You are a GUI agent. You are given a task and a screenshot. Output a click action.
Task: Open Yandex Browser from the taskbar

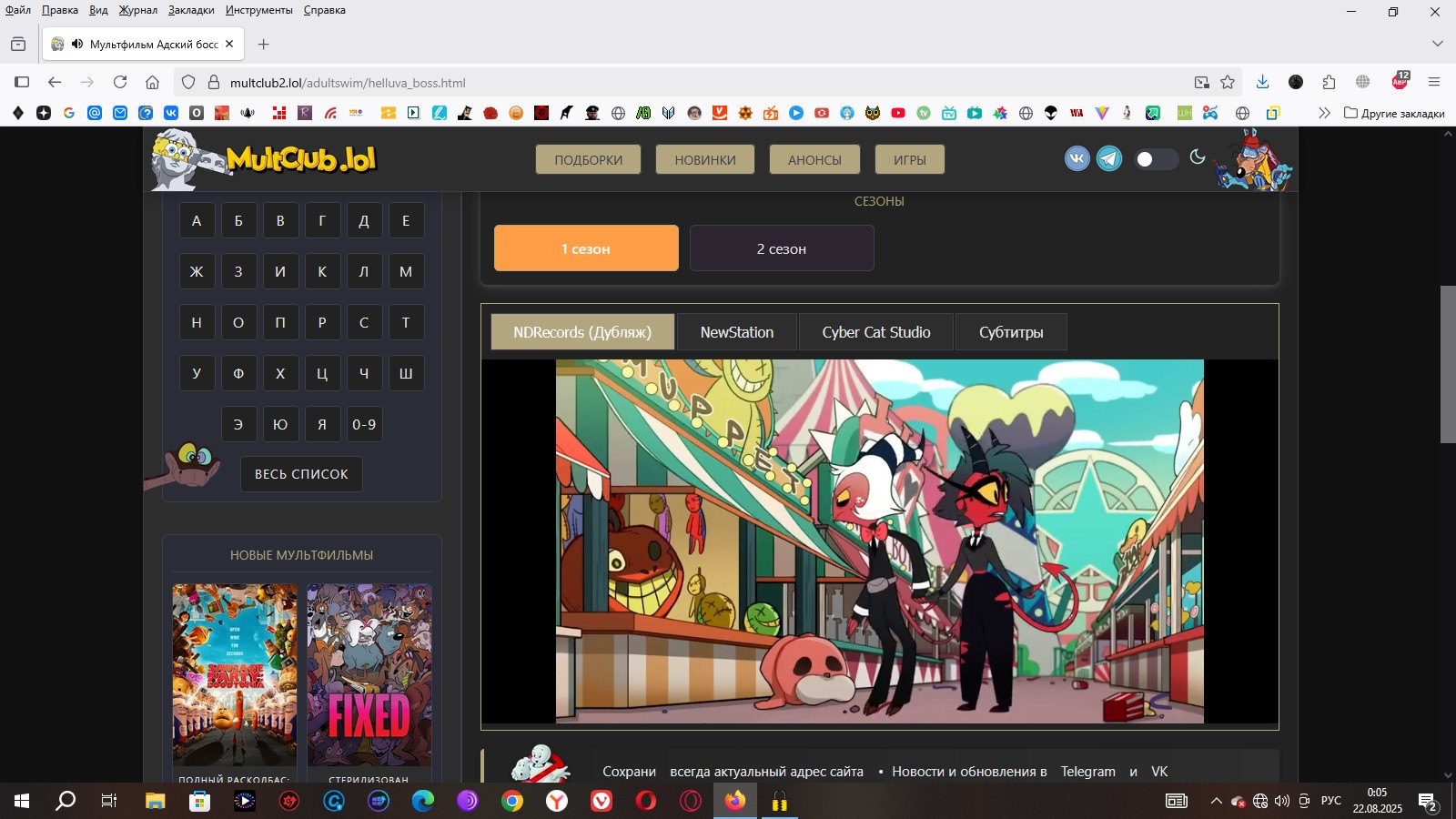(x=557, y=801)
